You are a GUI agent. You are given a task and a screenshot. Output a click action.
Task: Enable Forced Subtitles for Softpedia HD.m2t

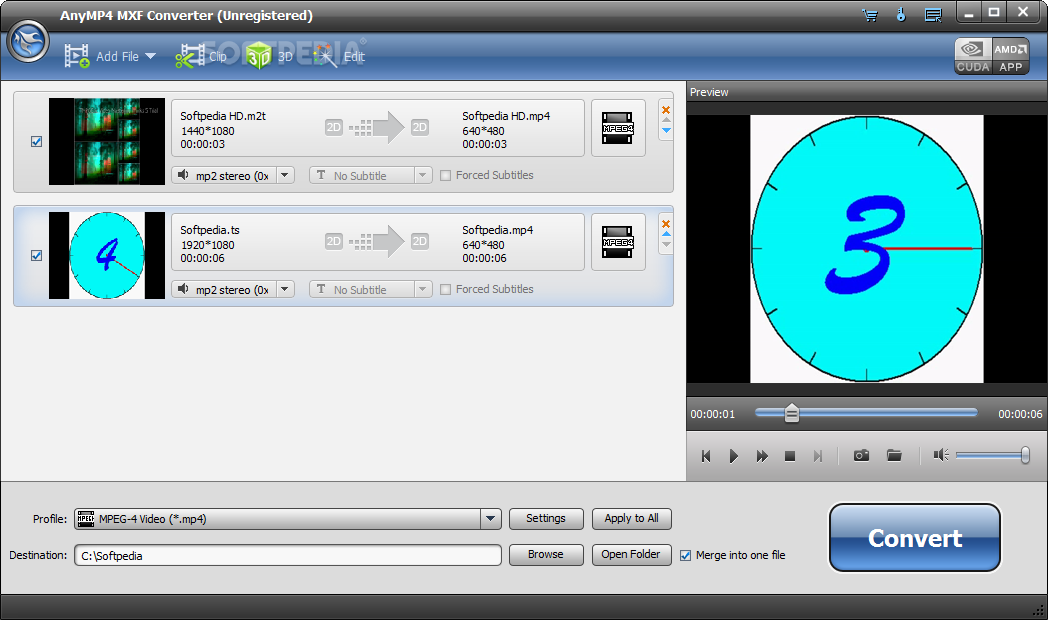[x=445, y=176]
